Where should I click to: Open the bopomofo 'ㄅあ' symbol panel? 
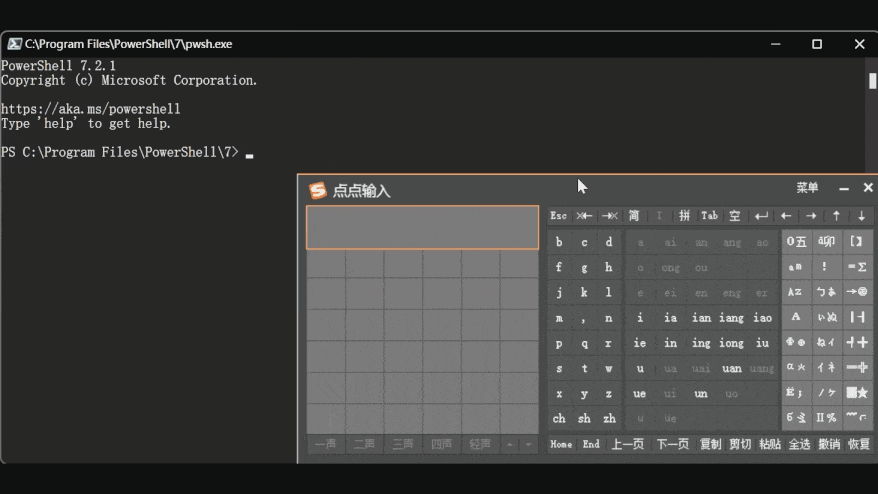tap(826, 292)
